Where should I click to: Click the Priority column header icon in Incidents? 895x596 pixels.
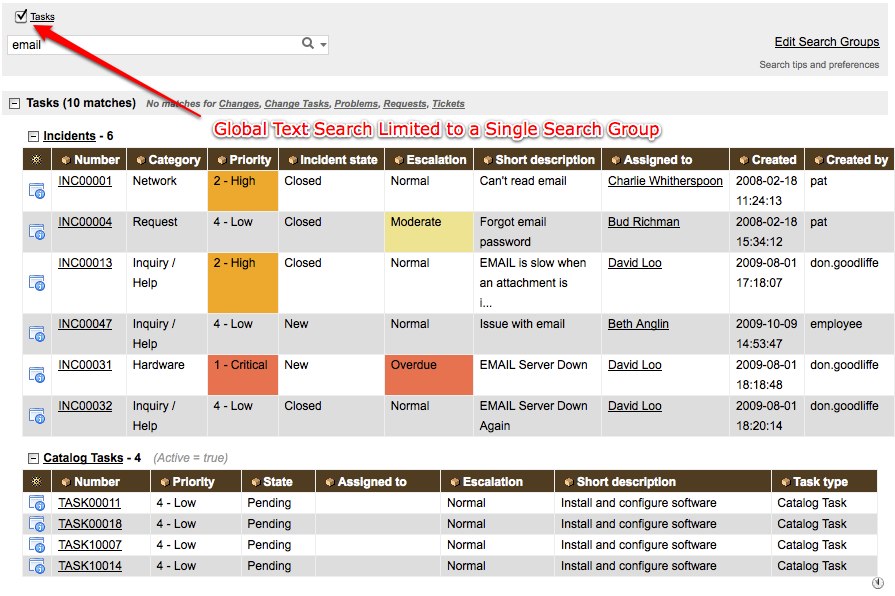(221, 160)
